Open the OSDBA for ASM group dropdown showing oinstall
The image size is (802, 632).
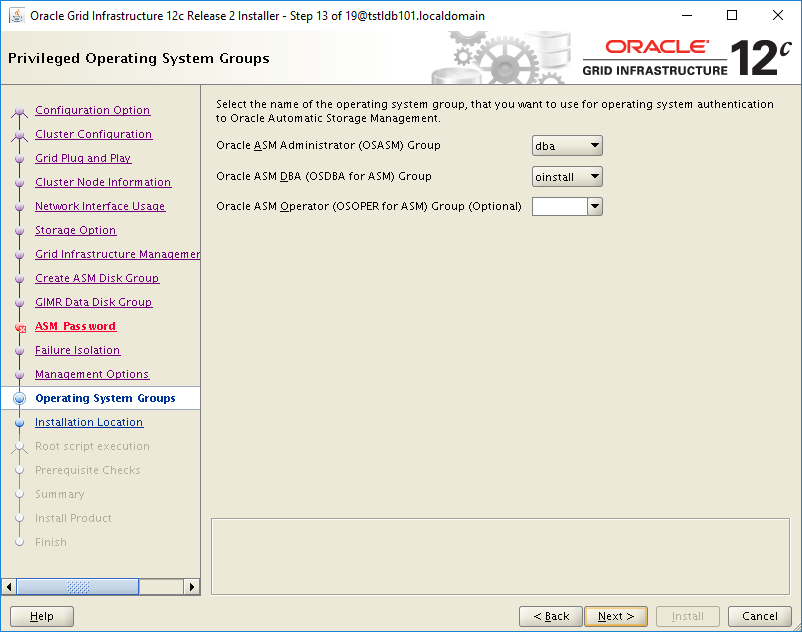567,177
